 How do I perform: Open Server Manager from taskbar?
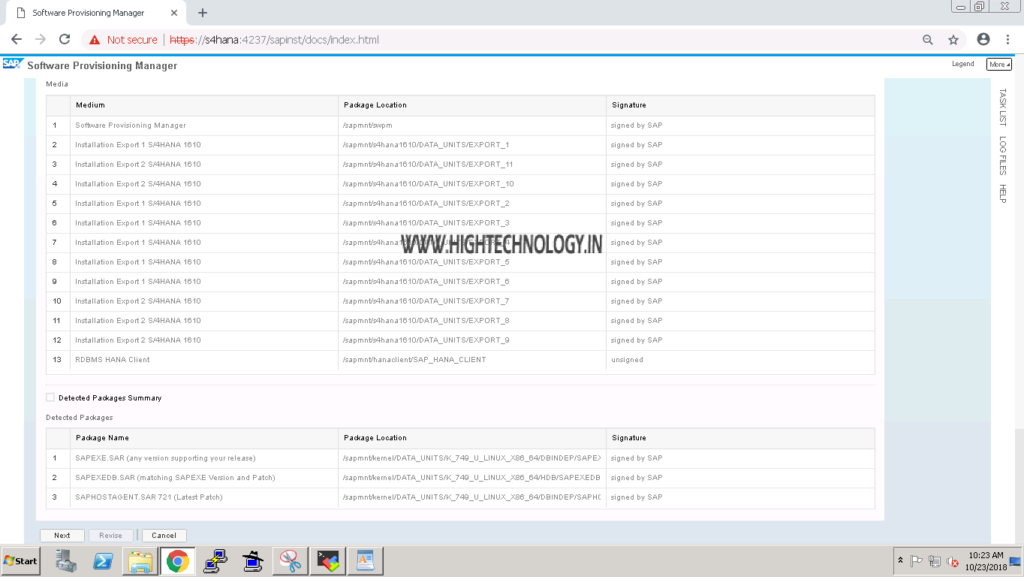click(x=65, y=561)
